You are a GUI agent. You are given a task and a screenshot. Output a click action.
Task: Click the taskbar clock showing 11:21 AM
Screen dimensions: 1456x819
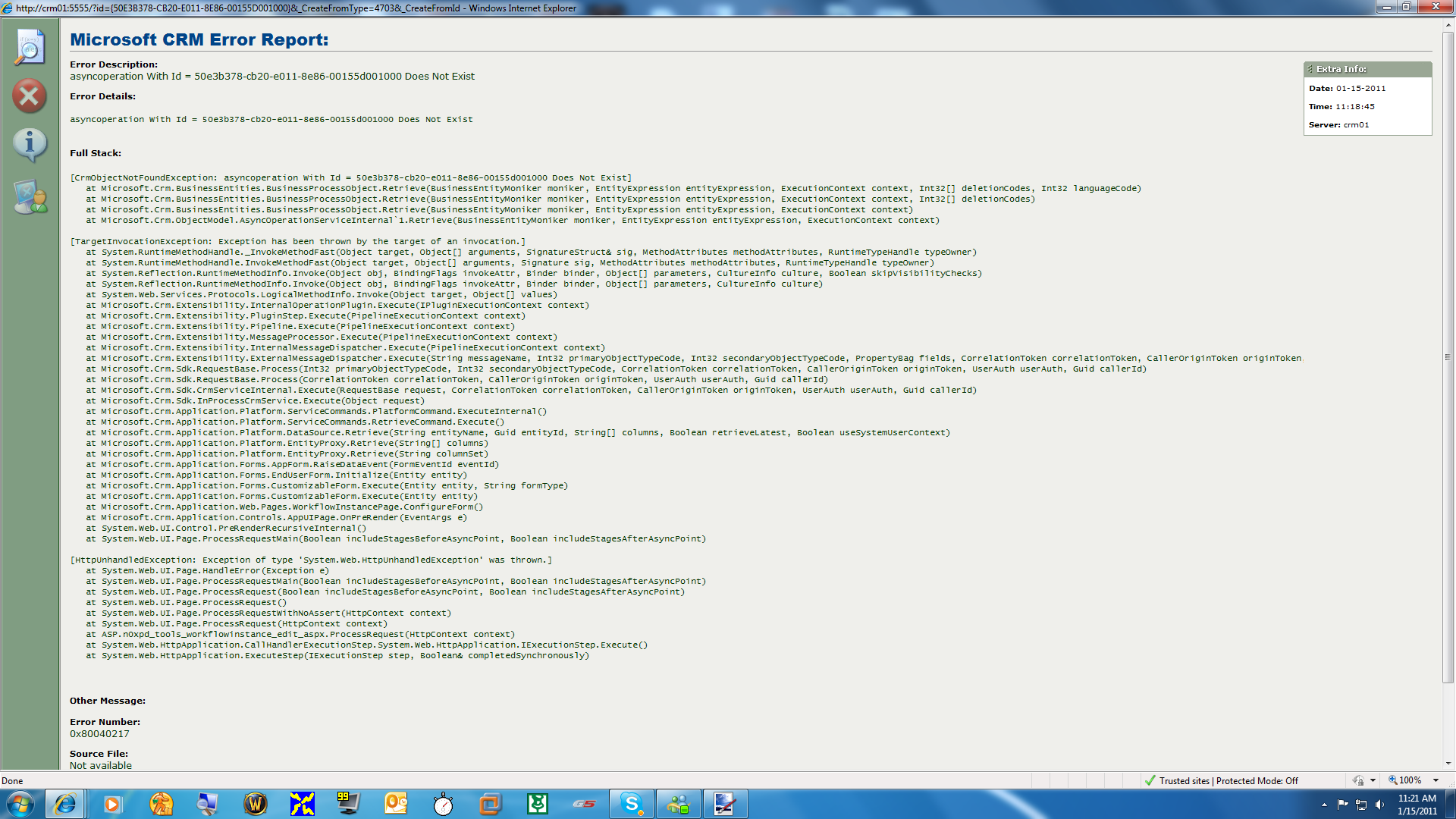pos(1417,805)
